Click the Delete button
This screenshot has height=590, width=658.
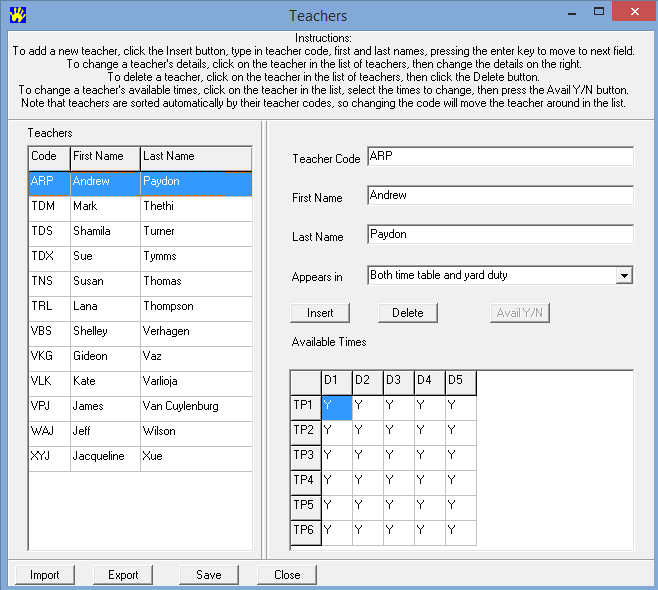(407, 313)
